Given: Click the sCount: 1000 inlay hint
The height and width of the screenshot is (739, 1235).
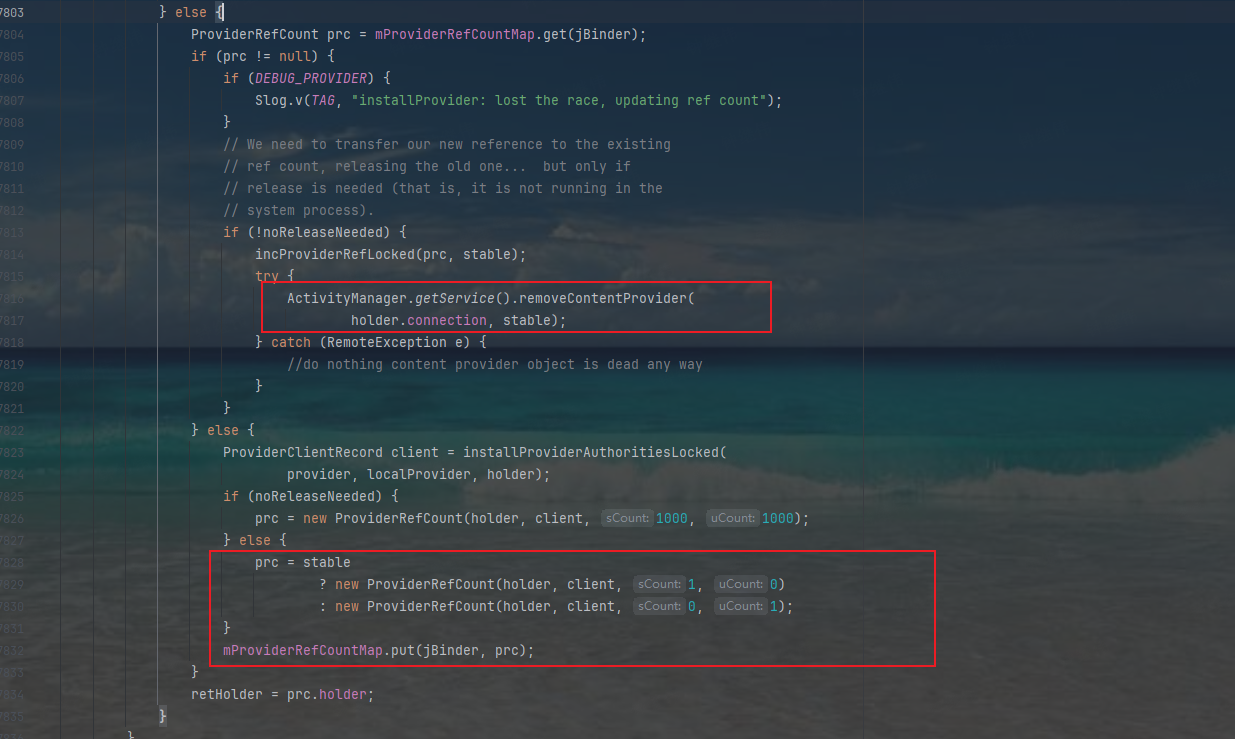Looking at the screenshot, I should coord(626,518).
